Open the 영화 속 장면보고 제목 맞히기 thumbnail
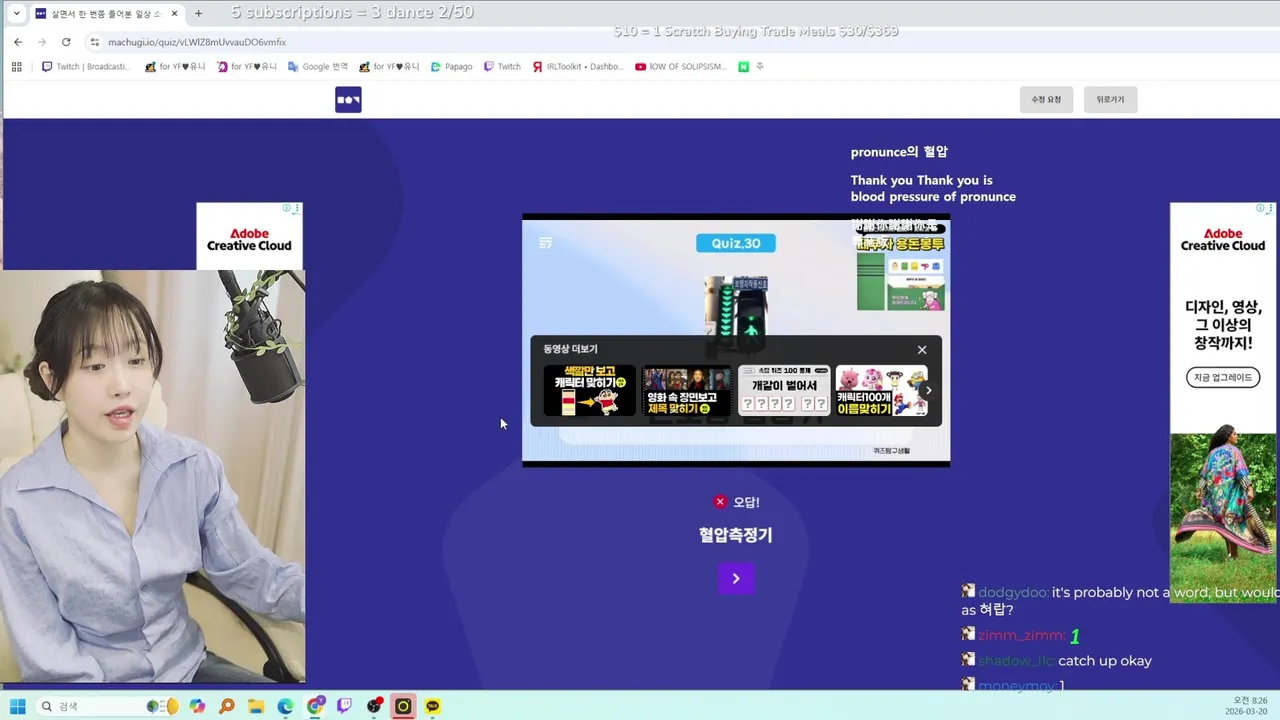The width and height of the screenshot is (1280, 720). (x=686, y=390)
